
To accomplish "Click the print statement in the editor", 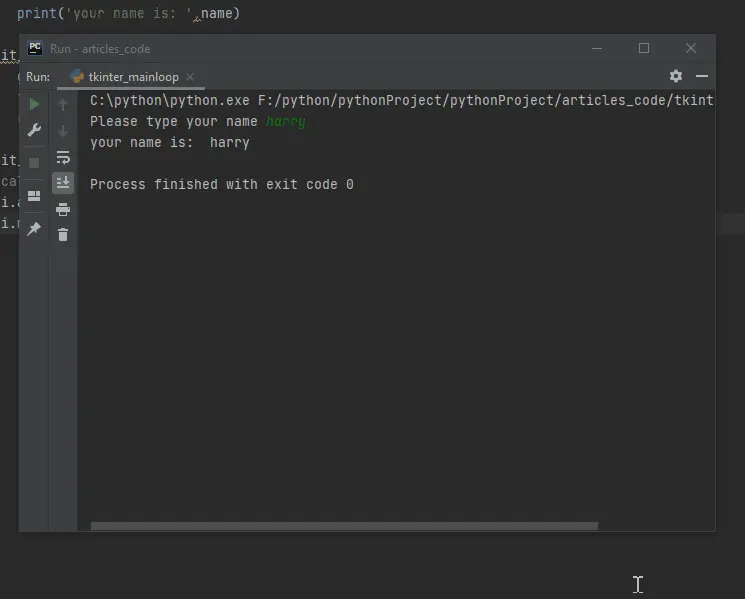I will (x=128, y=13).
